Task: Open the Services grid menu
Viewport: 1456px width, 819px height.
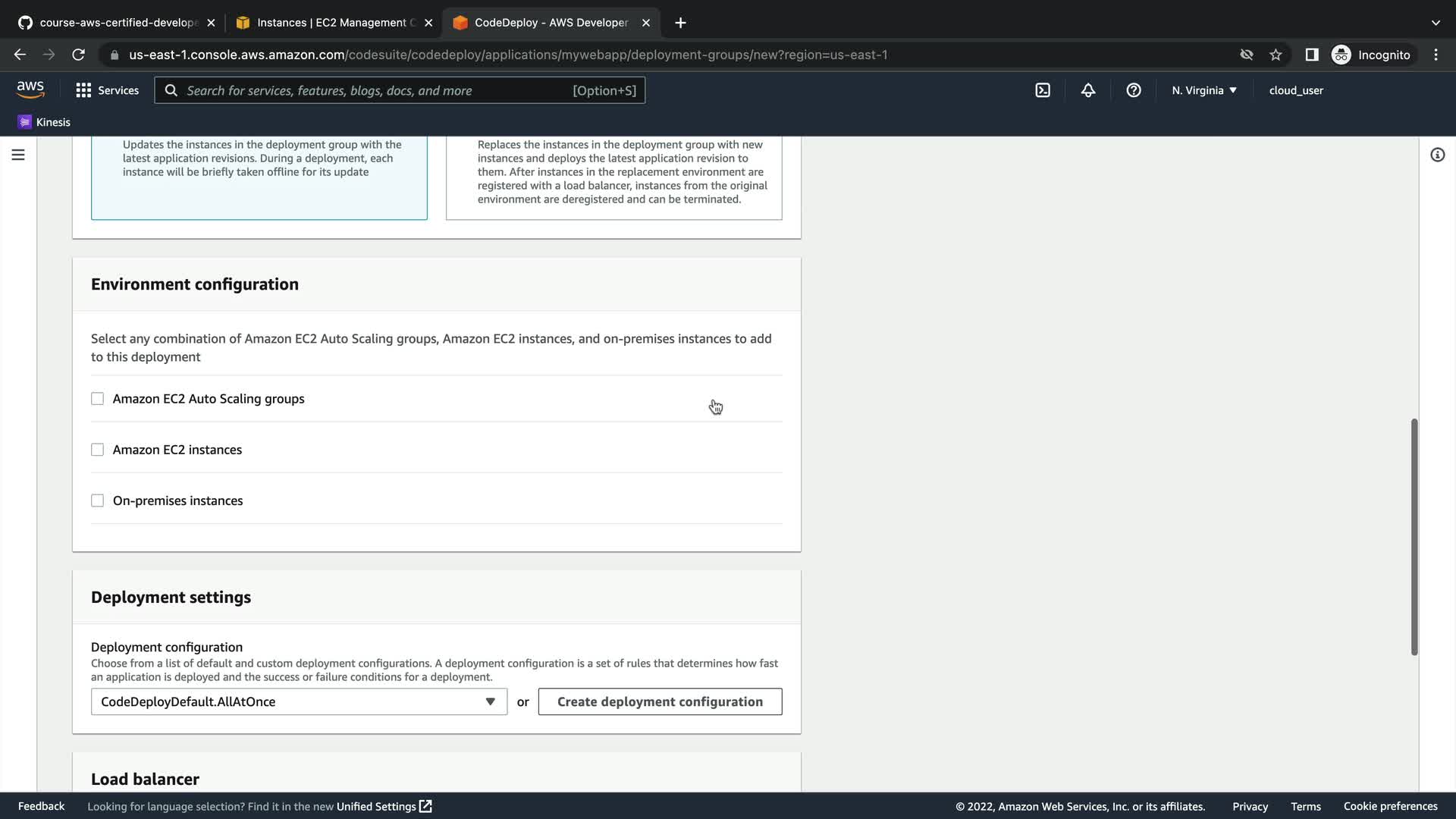Action: [x=107, y=90]
